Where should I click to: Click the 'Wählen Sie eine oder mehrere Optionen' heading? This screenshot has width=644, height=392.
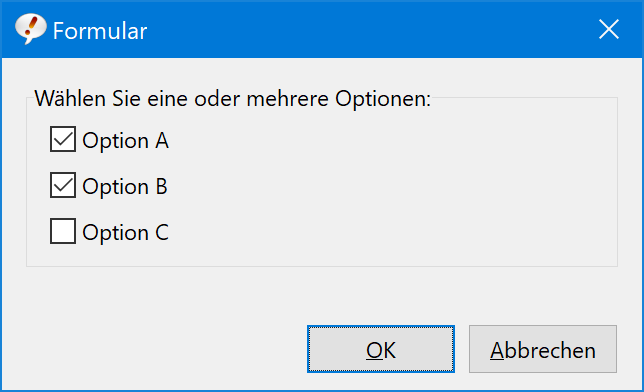pos(232,99)
